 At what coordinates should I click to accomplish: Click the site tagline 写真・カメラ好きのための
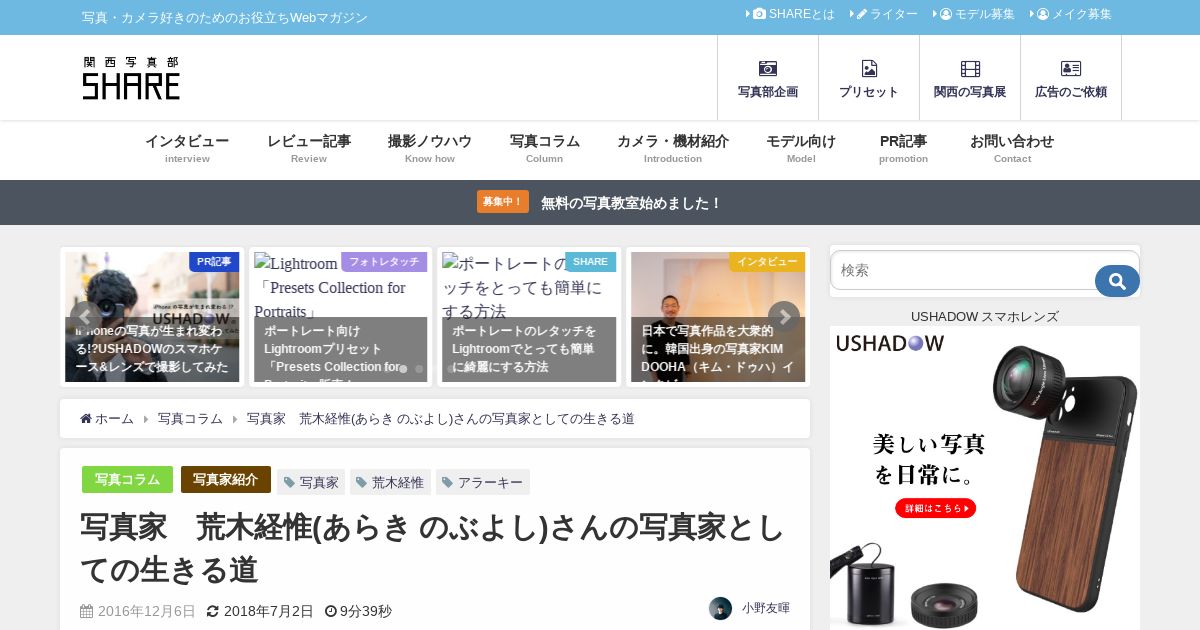pos(225,18)
